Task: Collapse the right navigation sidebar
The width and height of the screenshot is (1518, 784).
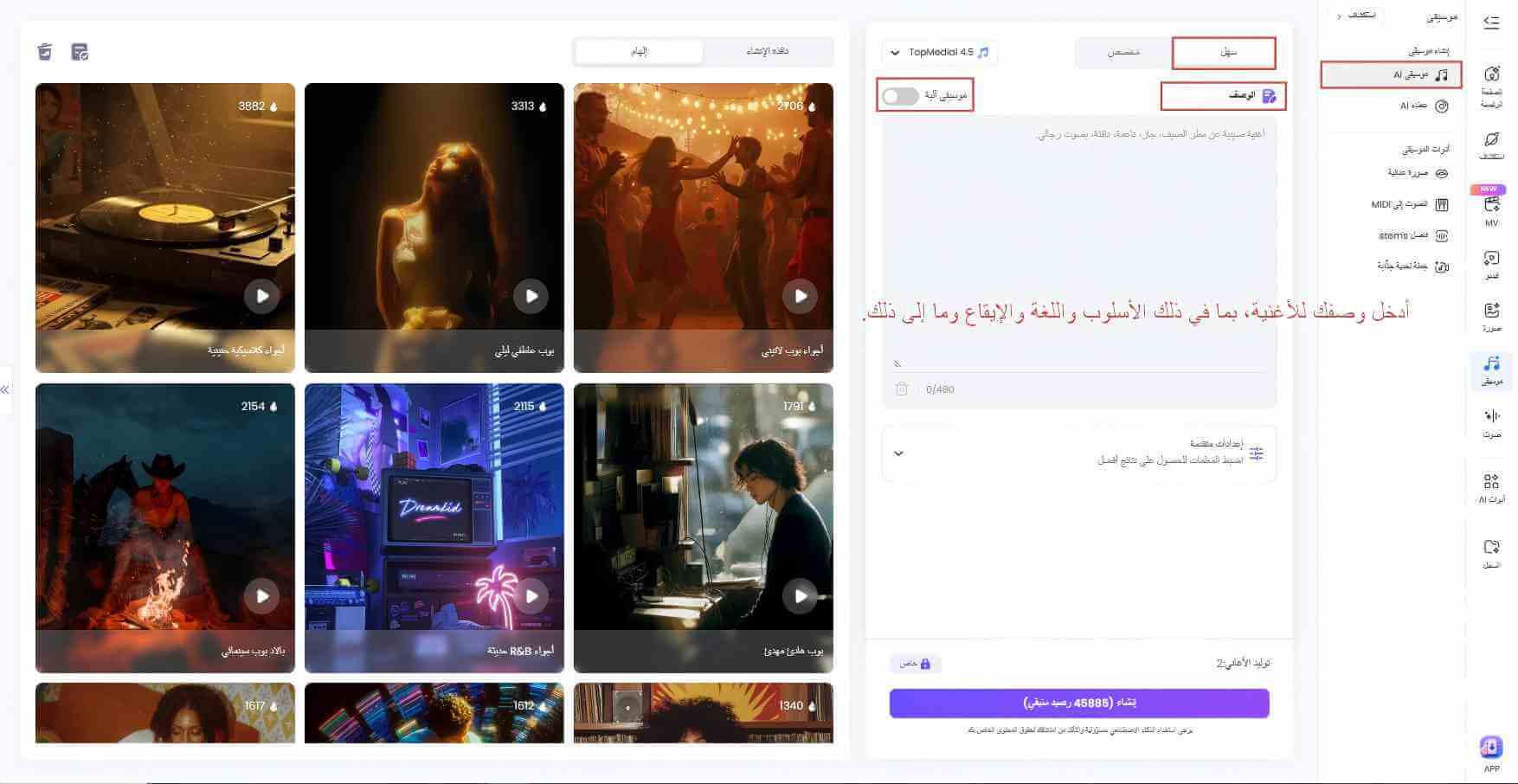Action: tap(1491, 22)
